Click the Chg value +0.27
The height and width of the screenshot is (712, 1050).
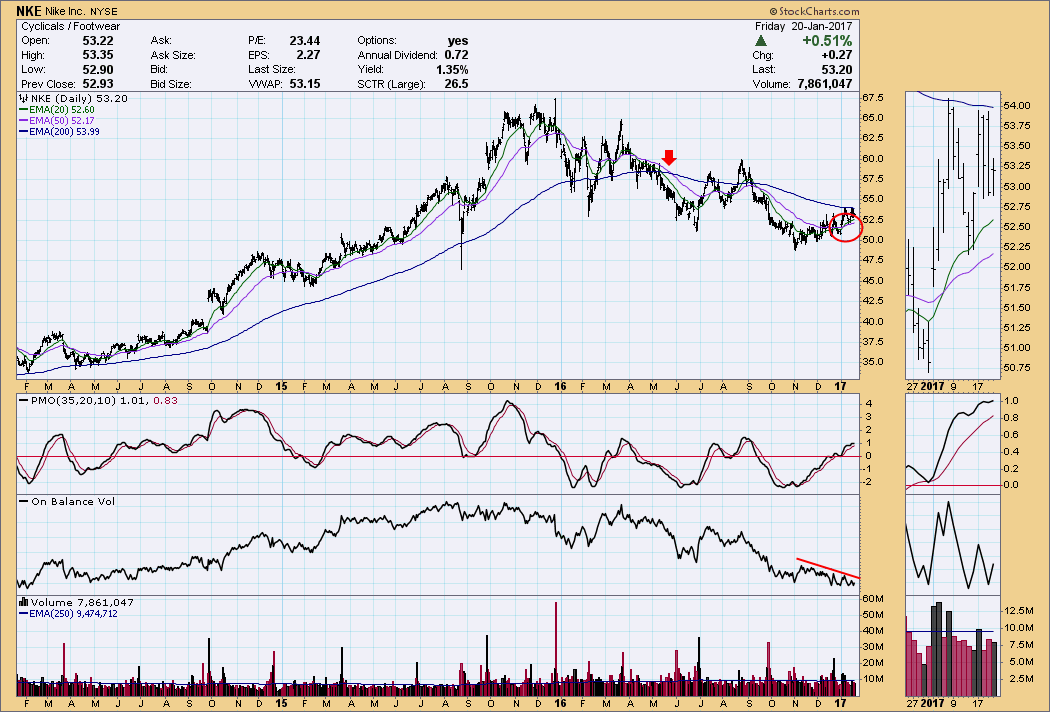click(x=836, y=55)
